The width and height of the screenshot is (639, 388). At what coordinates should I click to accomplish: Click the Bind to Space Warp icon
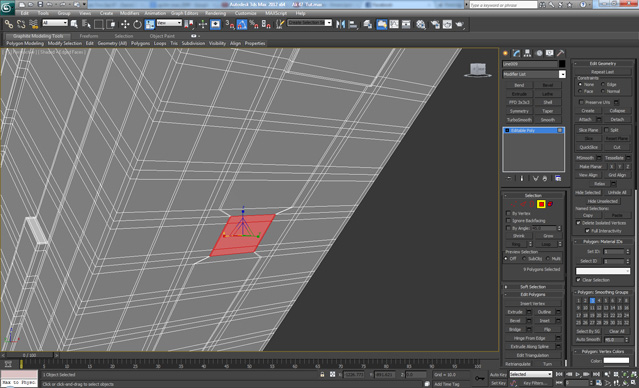tap(33, 24)
